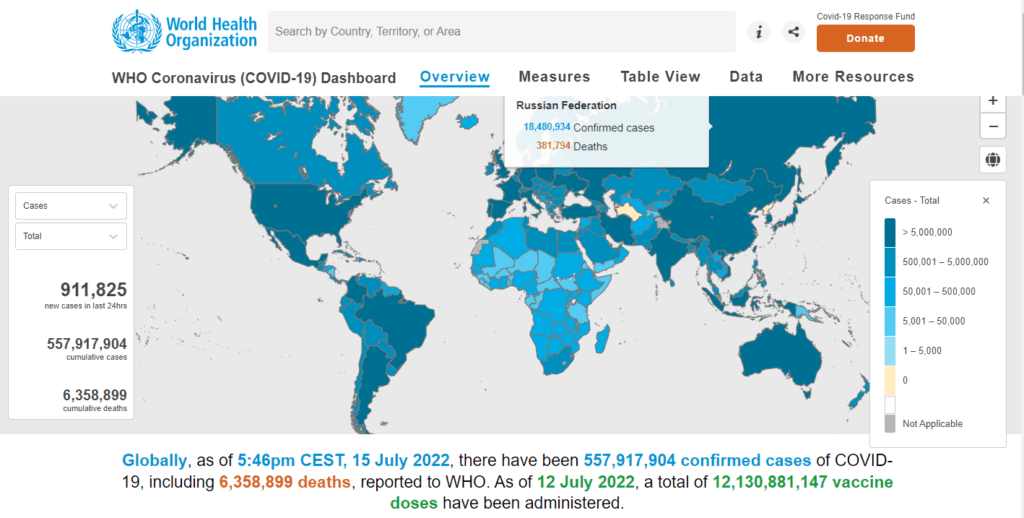Click the 12,130,881,147 vaccine doses text
This screenshot has height=518, width=1024.
[x=641, y=493]
